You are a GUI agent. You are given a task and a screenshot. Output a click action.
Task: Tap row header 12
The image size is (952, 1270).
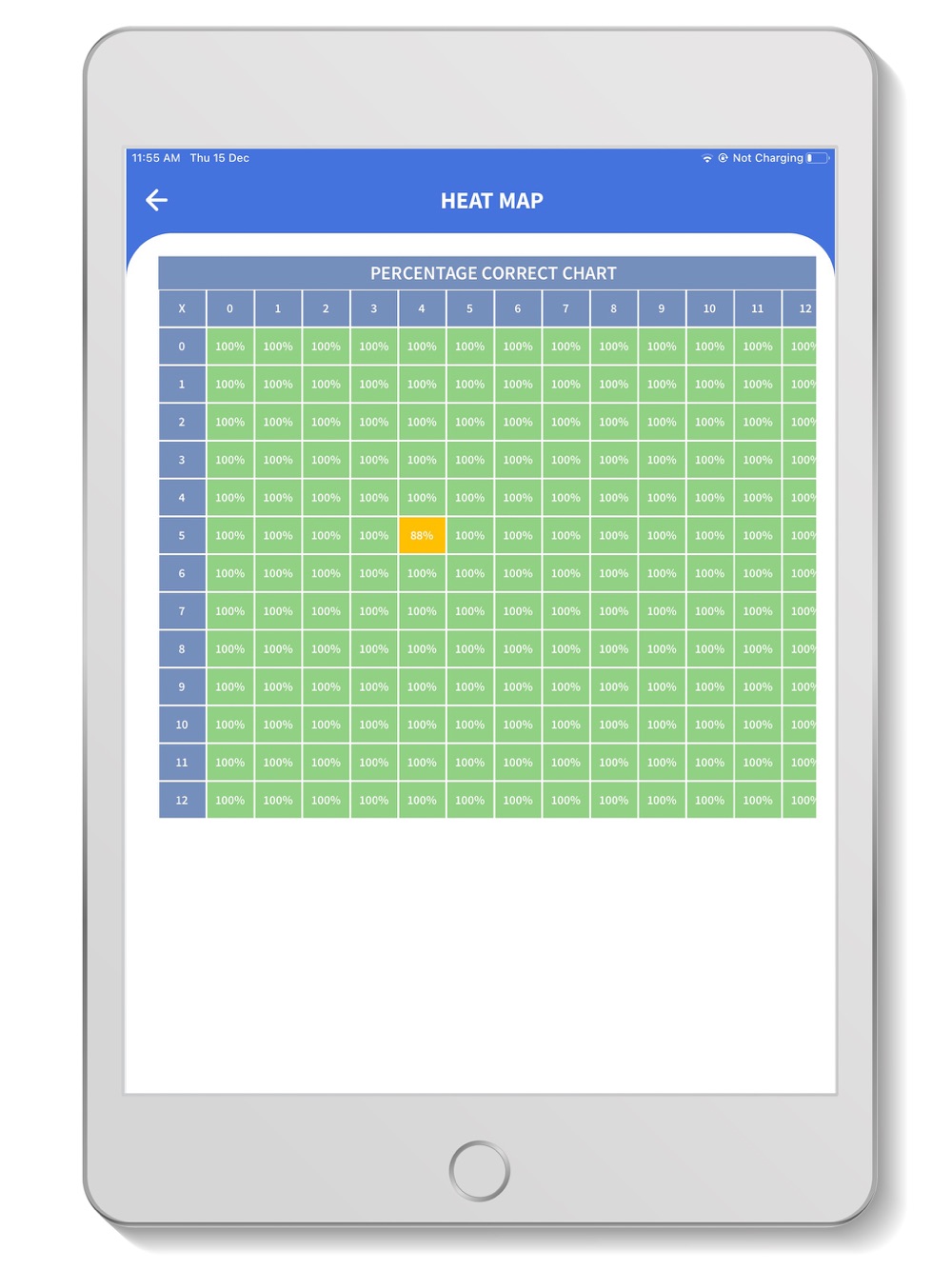[182, 801]
